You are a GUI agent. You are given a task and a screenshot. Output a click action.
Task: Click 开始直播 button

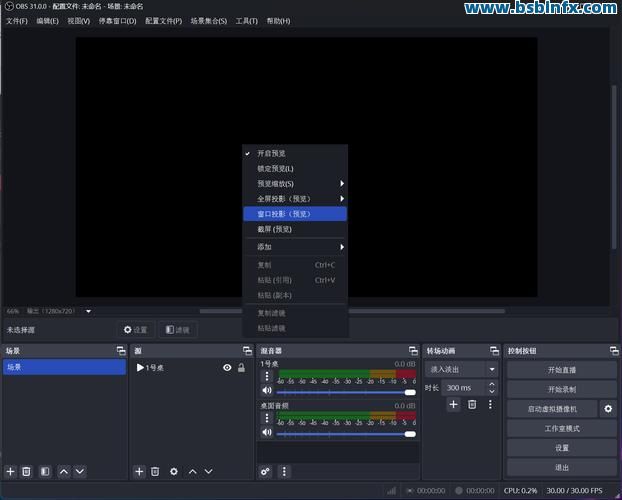pos(562,370)
